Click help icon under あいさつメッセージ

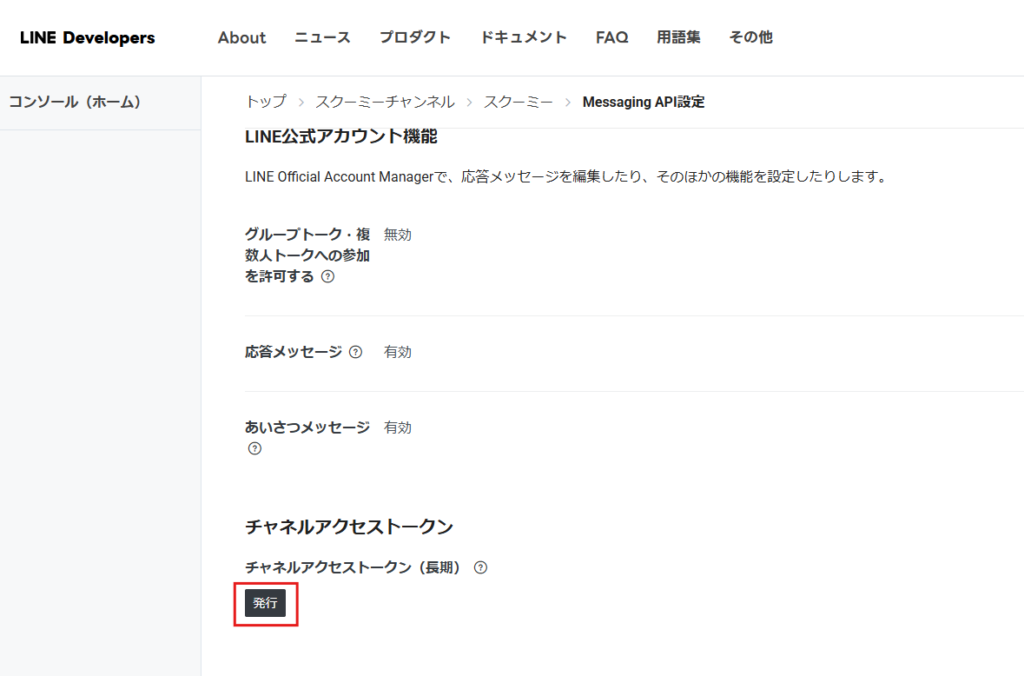[x=255, y=449]
